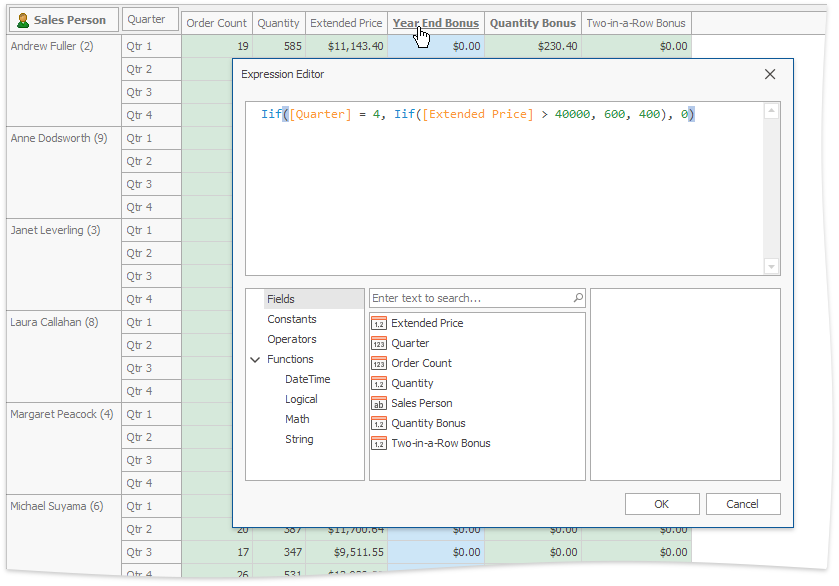Click the magnifier icon in the search box
The image size is (839, 586).
[x=578, y=297]
